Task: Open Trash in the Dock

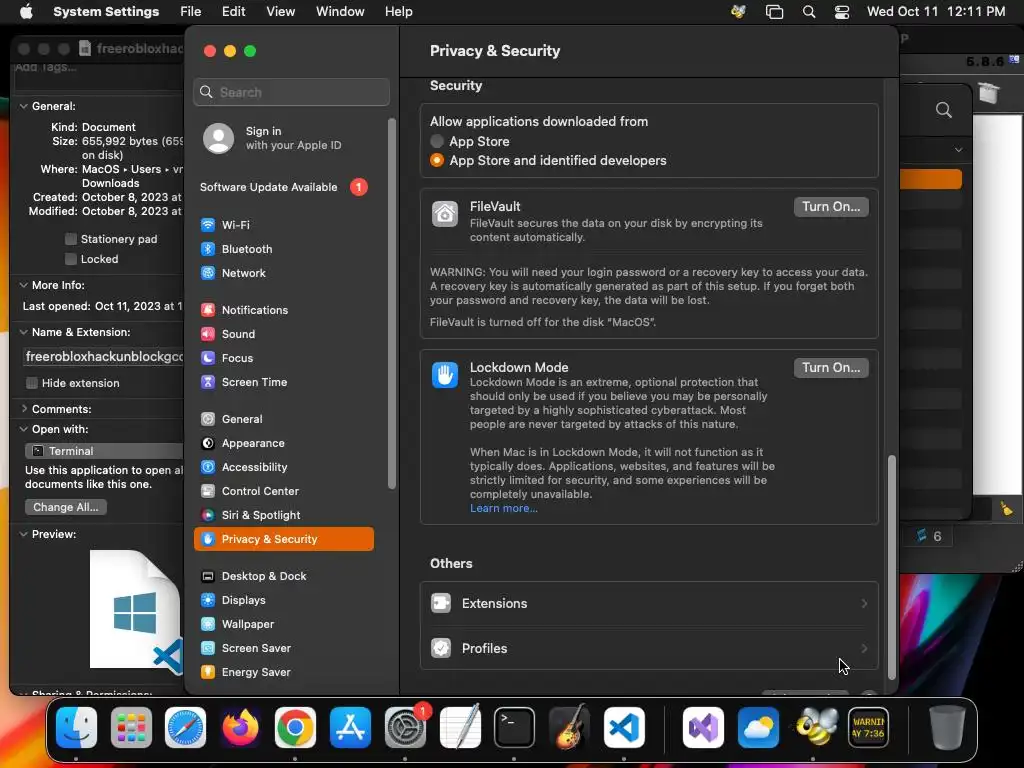Action: [x=947, y=728]
